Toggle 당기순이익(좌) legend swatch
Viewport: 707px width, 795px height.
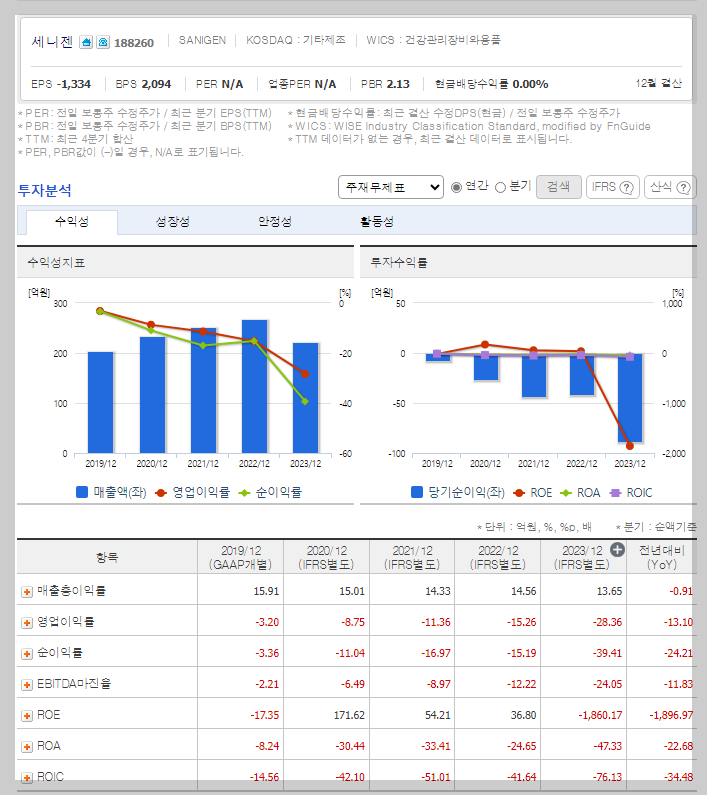click(417, 492)
